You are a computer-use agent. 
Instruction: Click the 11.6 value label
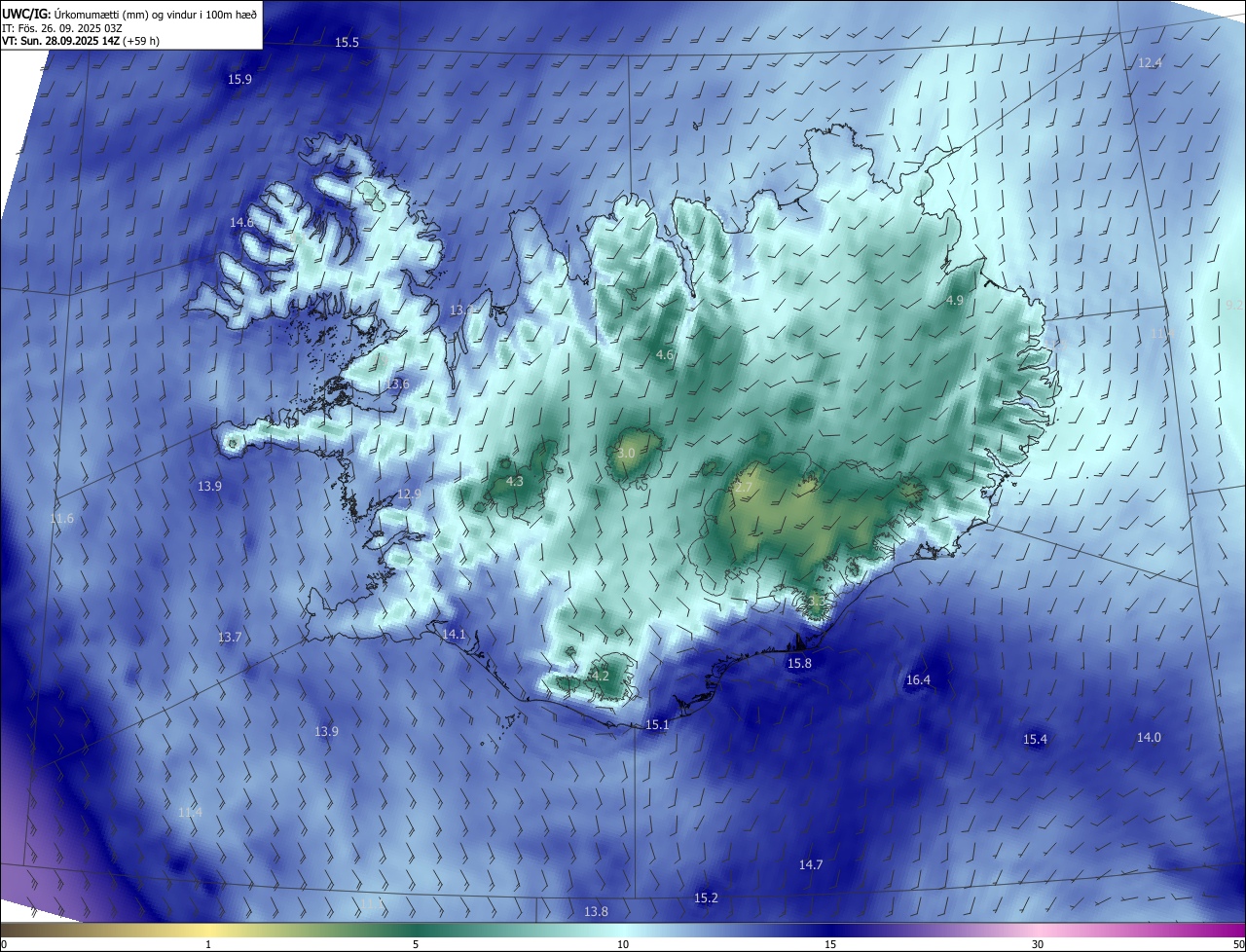61,519
